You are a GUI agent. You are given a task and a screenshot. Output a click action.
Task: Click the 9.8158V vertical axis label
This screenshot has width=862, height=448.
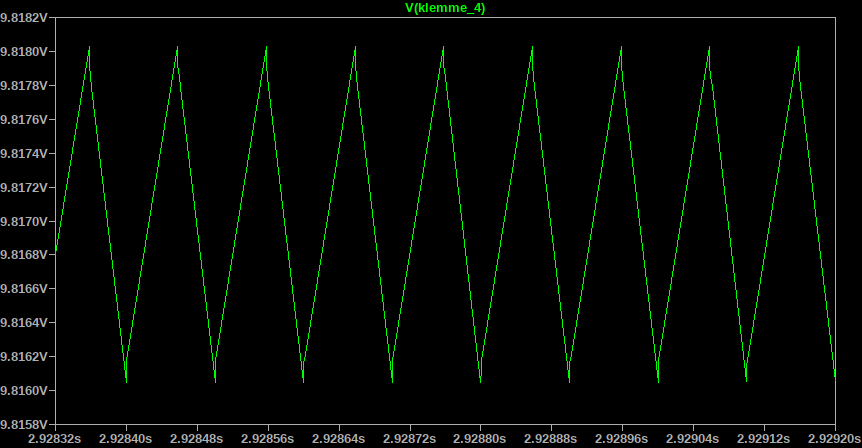tap(24, 424)
